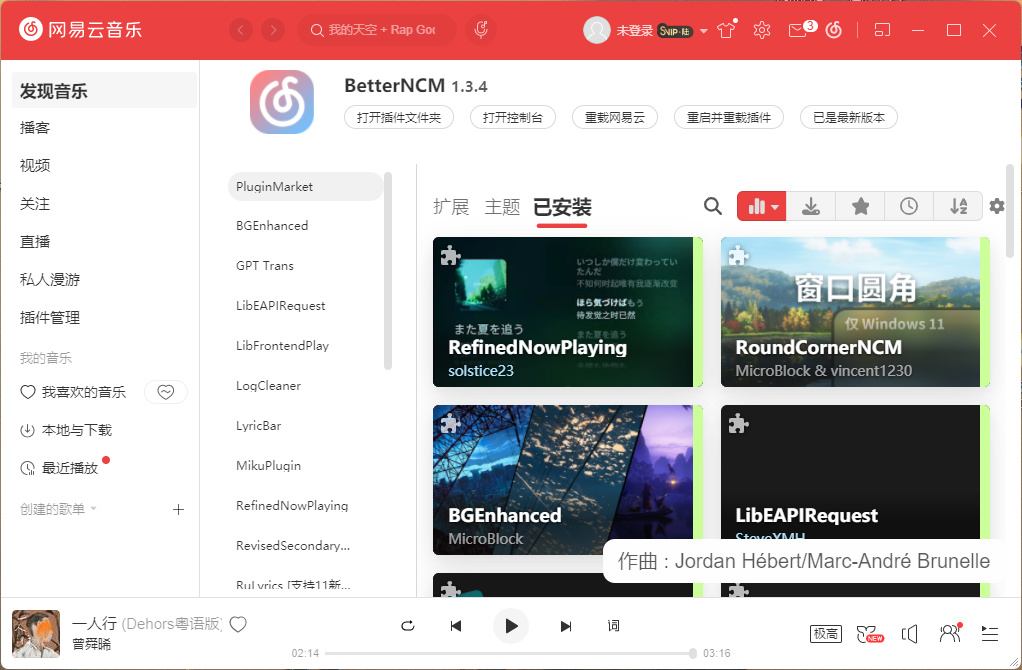Open the album cover thumbnail

pos(36,634)
